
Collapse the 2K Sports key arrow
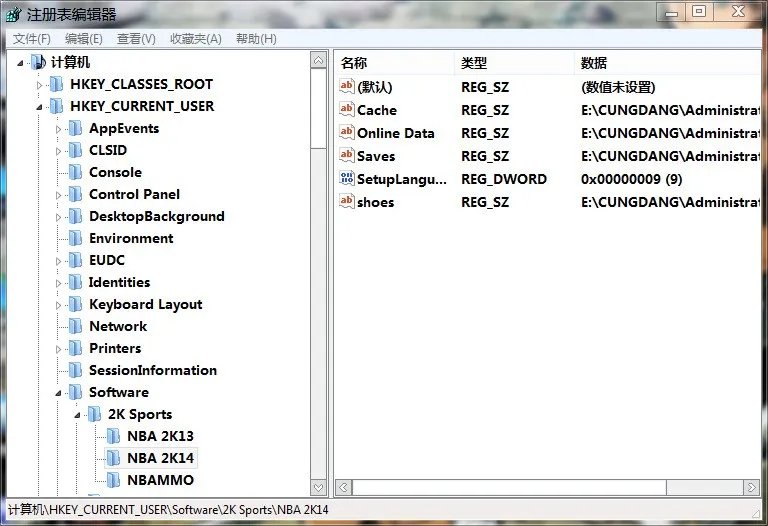point(77,415)
